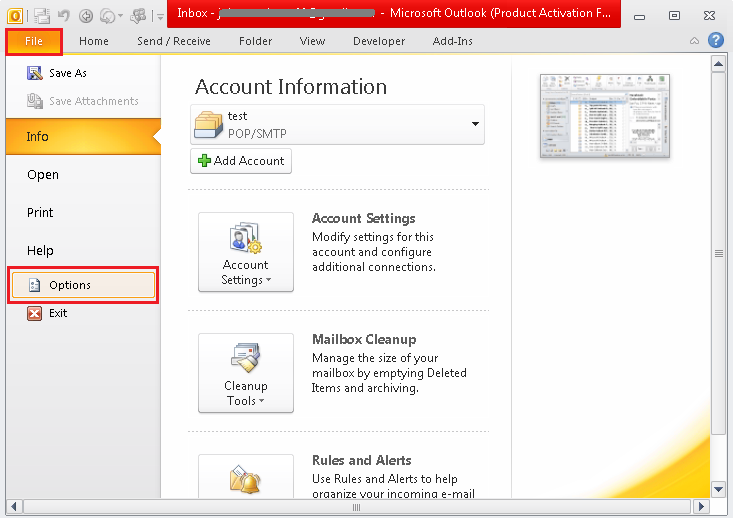Click the Add Account button
Screen dimensions: 733x518
241,161
